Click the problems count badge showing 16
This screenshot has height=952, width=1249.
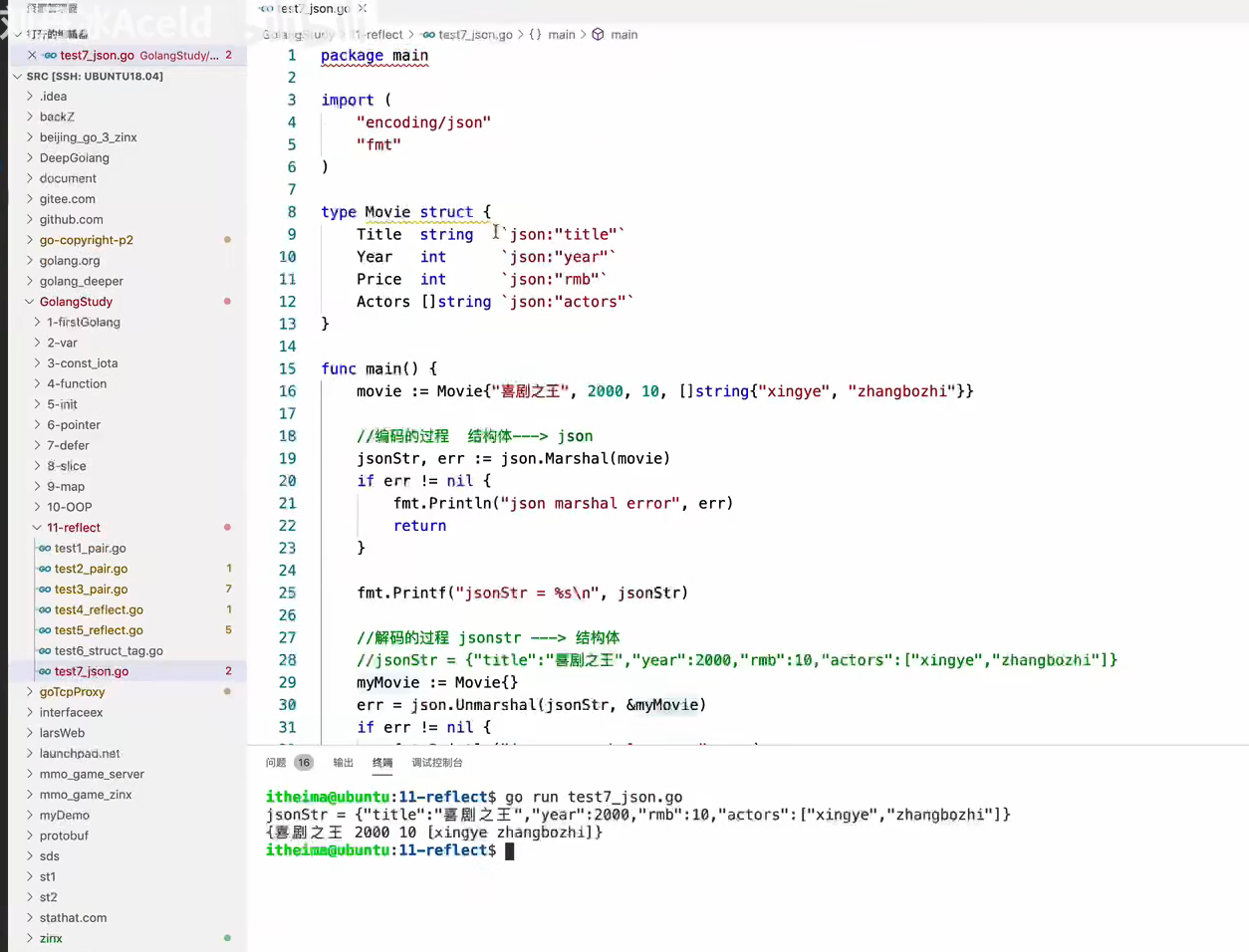(x=304, y=763)
